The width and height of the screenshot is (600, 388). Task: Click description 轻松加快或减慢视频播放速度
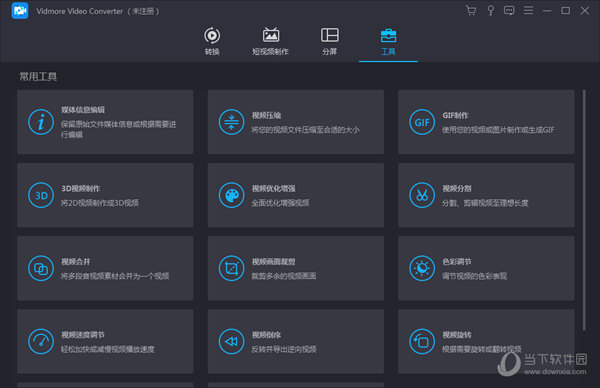tap(108, 349)
